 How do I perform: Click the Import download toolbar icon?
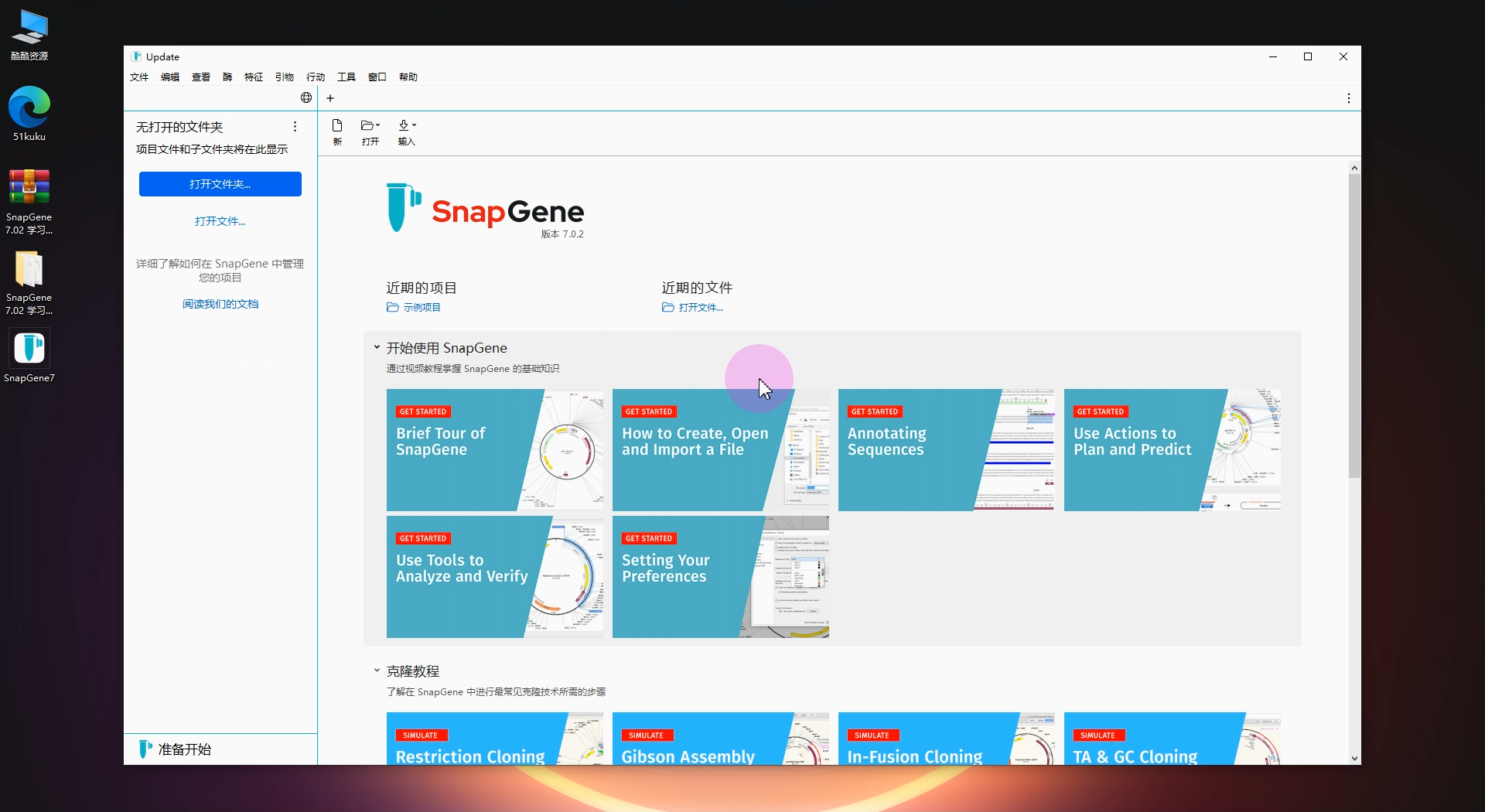click(406, 126)
